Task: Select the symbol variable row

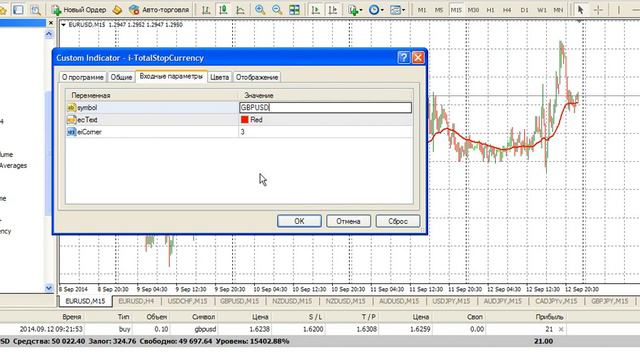Action: (x=152, y=107)
